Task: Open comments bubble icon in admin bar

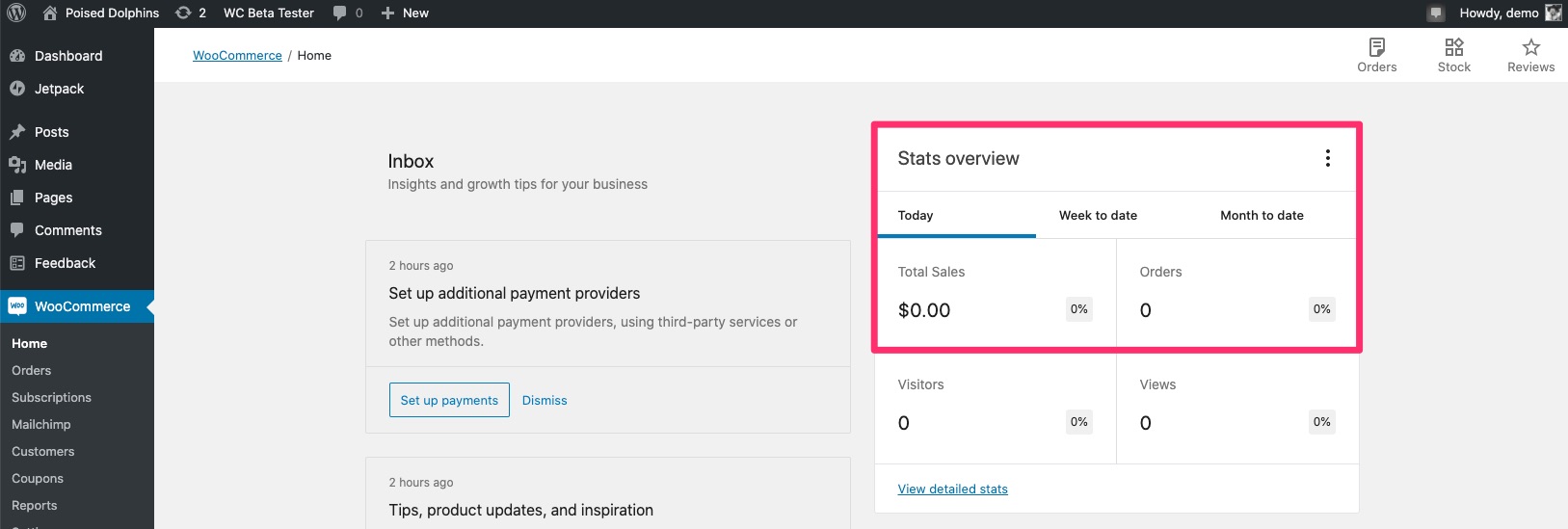Action: point(339,13)
